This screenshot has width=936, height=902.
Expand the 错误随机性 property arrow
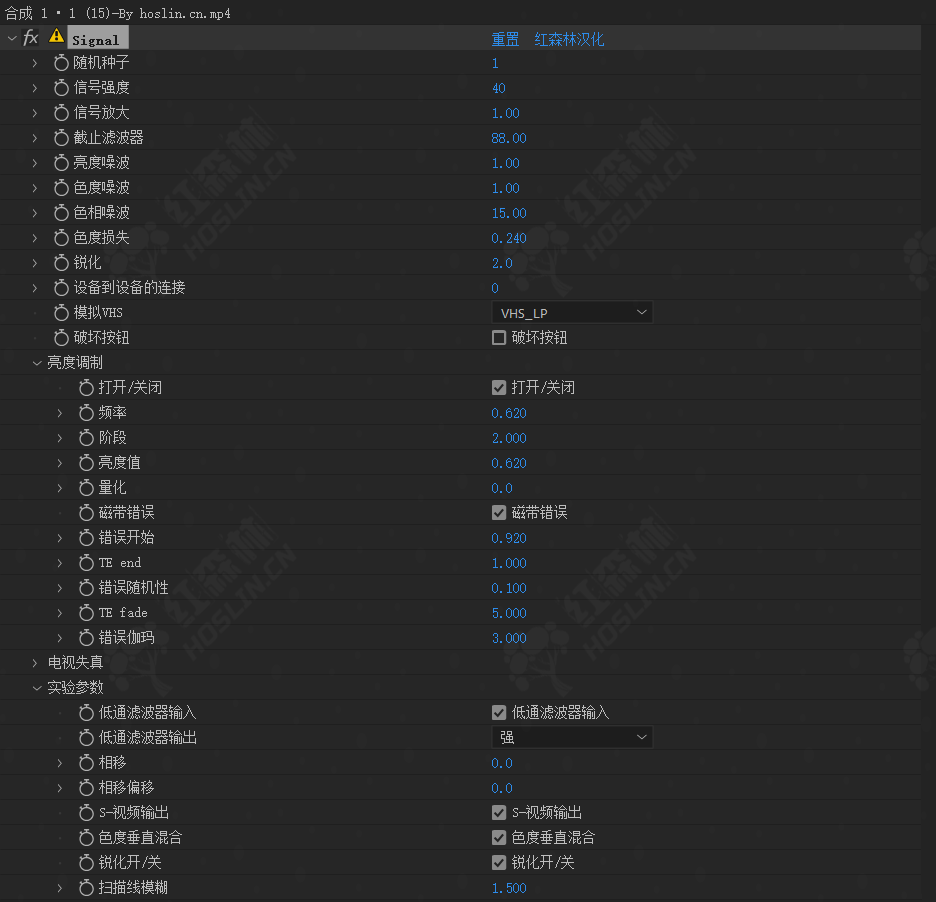(x=60, y=588)
